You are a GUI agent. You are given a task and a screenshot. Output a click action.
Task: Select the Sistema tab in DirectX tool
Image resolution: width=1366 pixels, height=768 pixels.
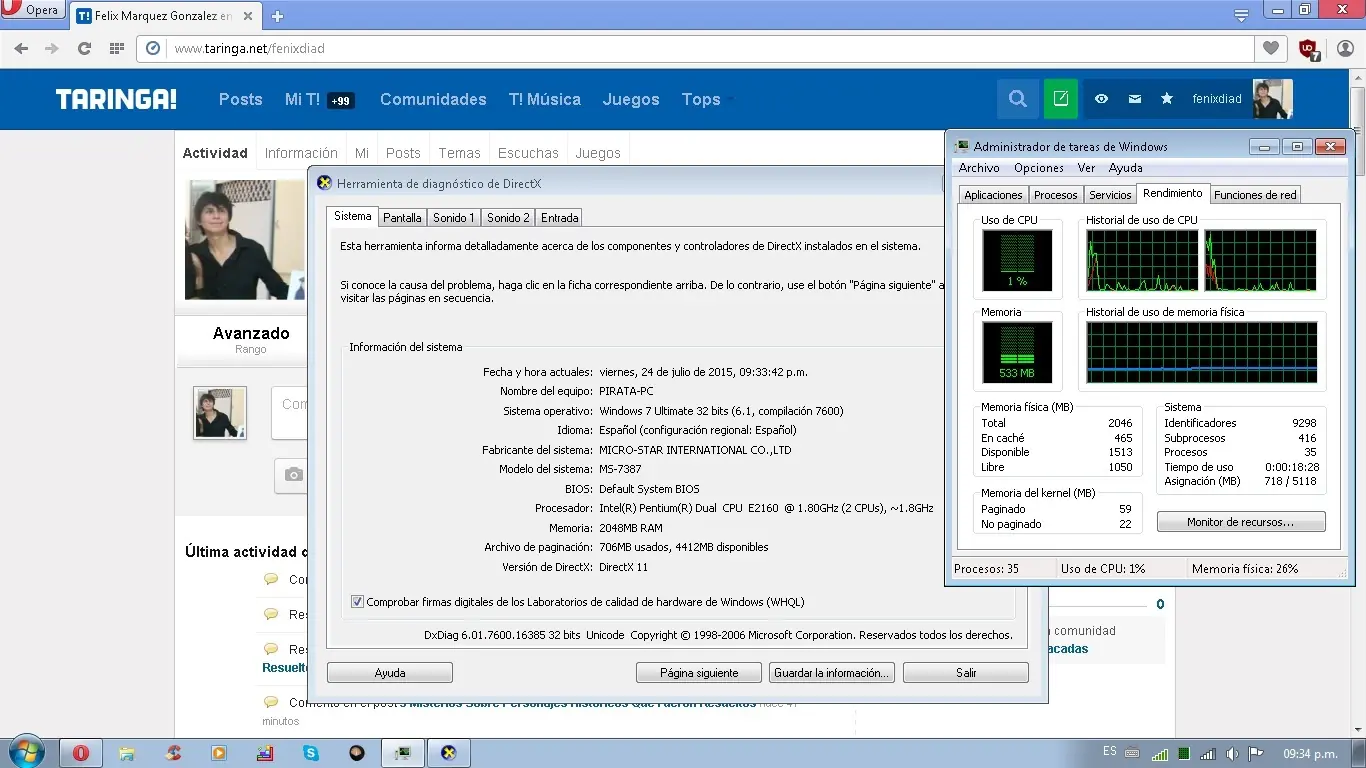coord(352,216)
